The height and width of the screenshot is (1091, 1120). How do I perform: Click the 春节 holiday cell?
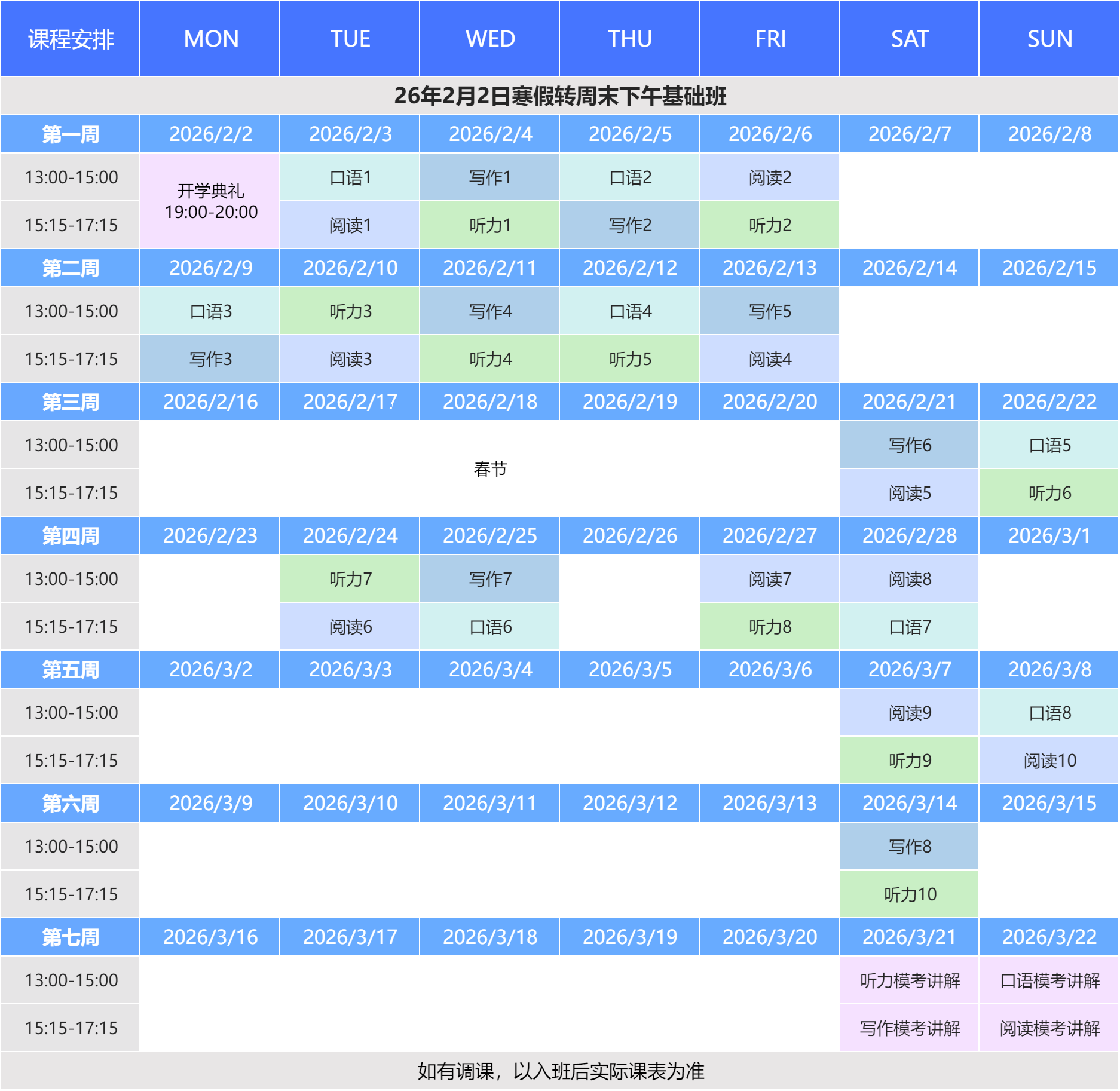point(489,469)
